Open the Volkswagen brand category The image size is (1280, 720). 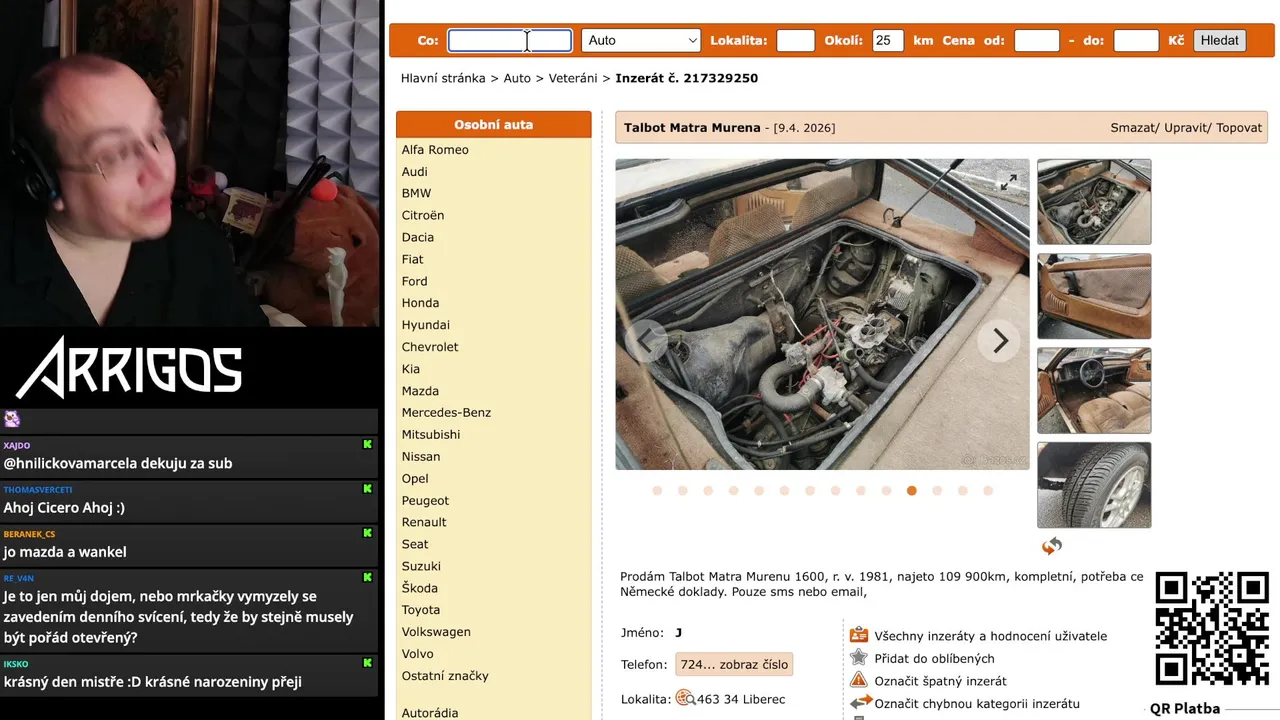tap(436, 632)
